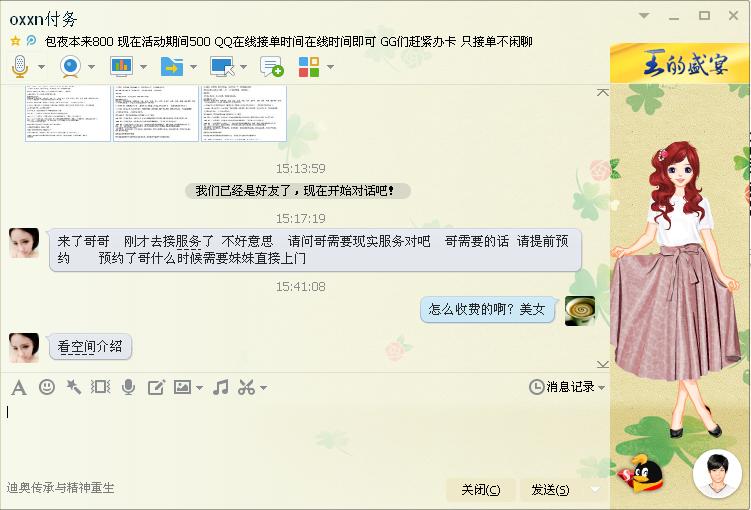Open the presentation demo monitor icon

(121, 66)
